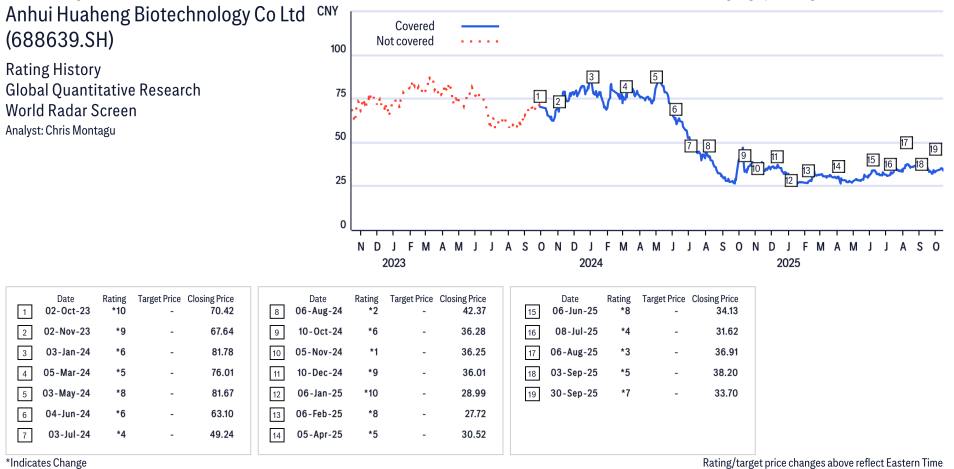The width and height of the screenshot is (954, 469).
Task: Select chart marker 17 above the line
Action: click(906, 142)
